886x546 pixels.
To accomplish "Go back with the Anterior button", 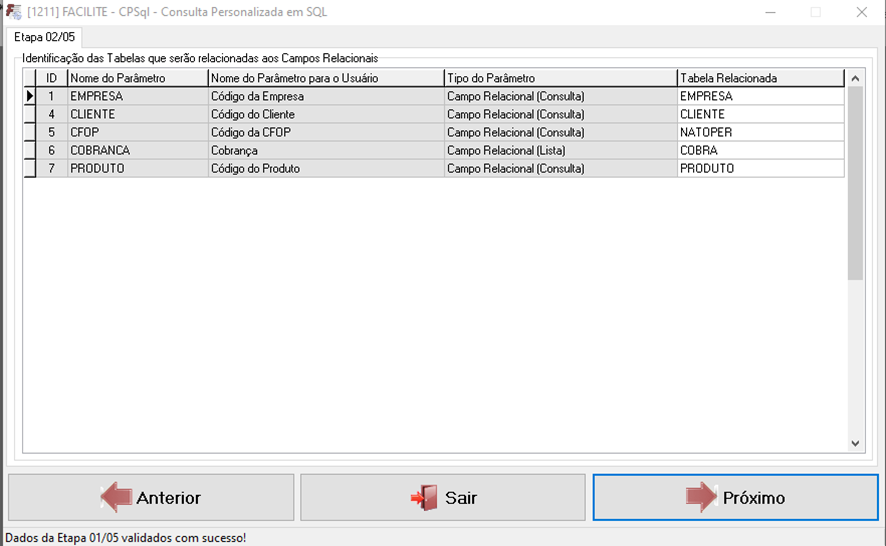I will point(151,498).
